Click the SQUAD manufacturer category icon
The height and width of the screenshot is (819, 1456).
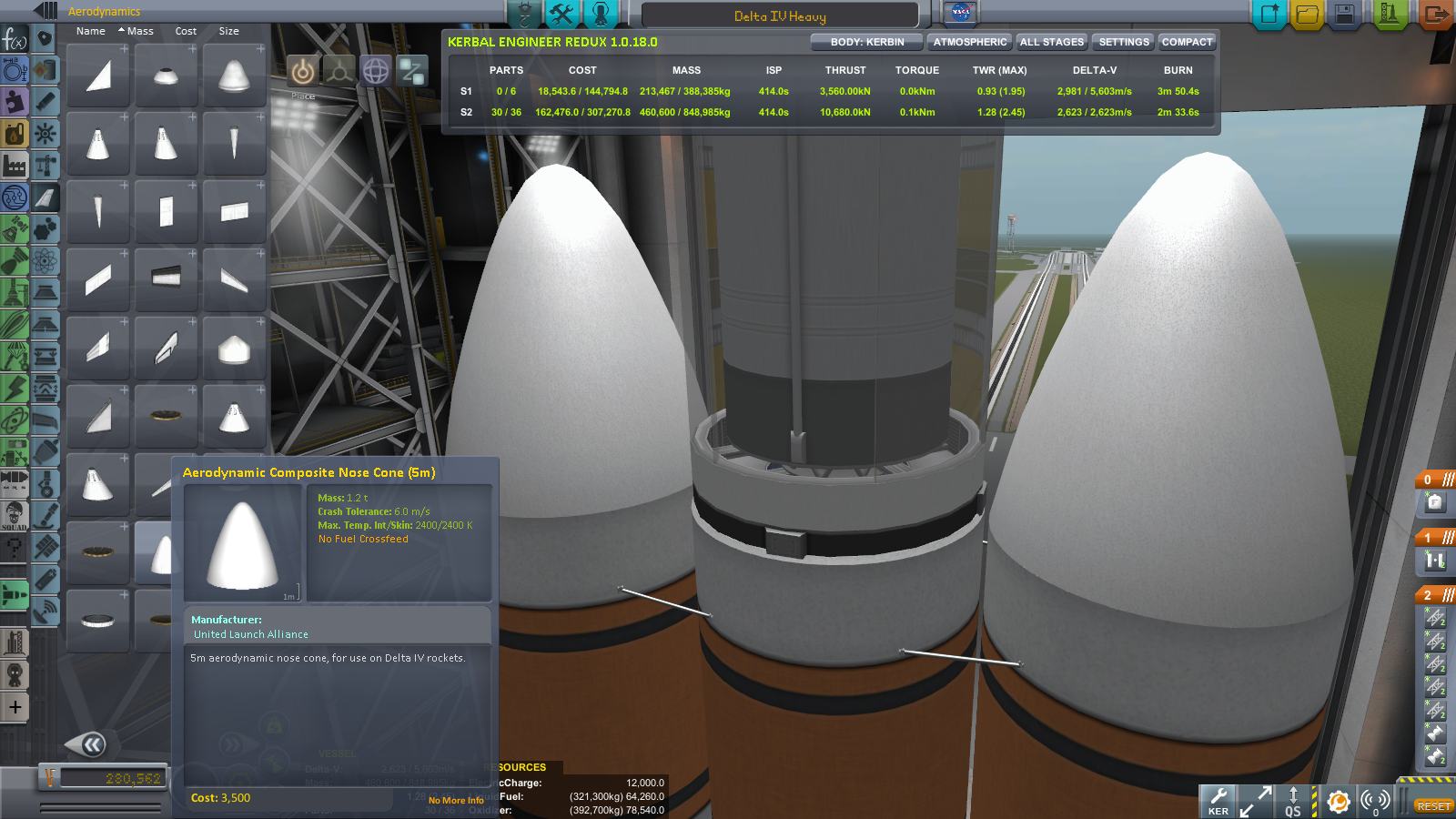click(x=15, y=516)
